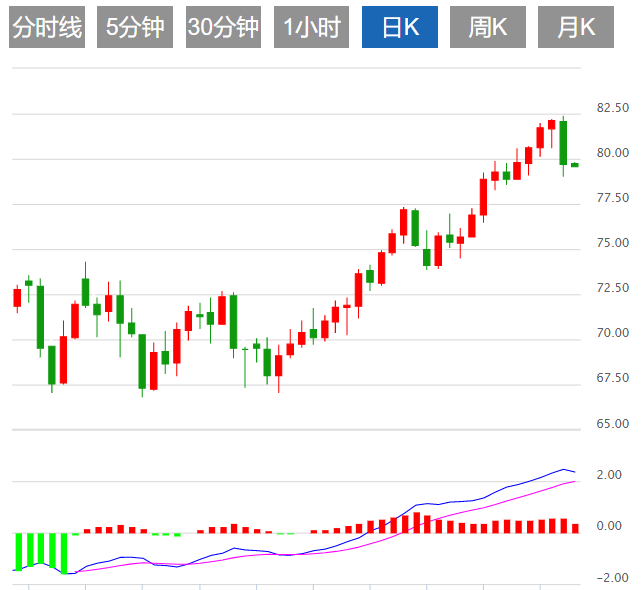This screenshot has height=590, width=641.
Task: Click the 75.00 price axis label
Action: tap(612, 242)
